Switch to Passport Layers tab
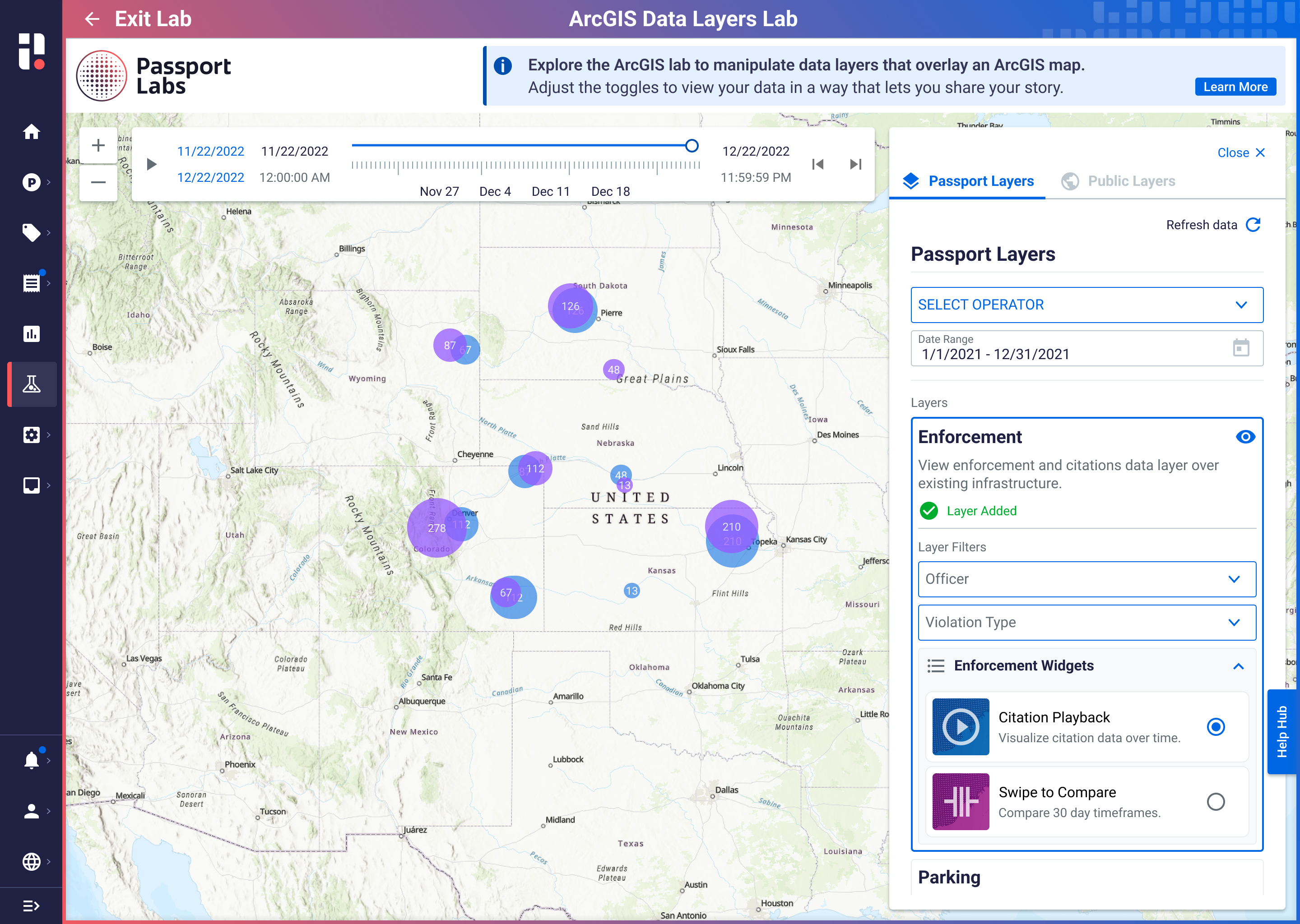Image resolution: width=1300 pixels, height=924 pixels. 968,181
